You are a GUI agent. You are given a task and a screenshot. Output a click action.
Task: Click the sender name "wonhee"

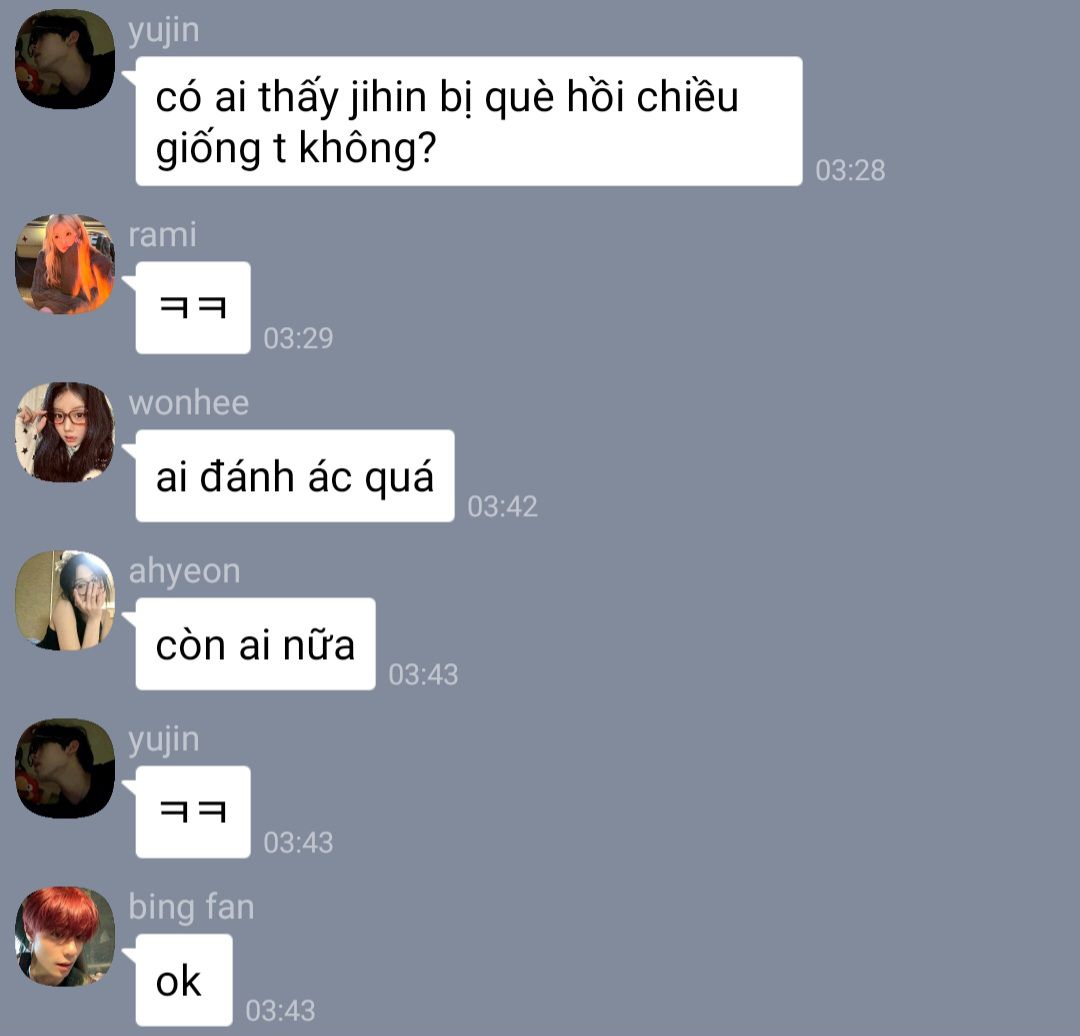point(189,402)
